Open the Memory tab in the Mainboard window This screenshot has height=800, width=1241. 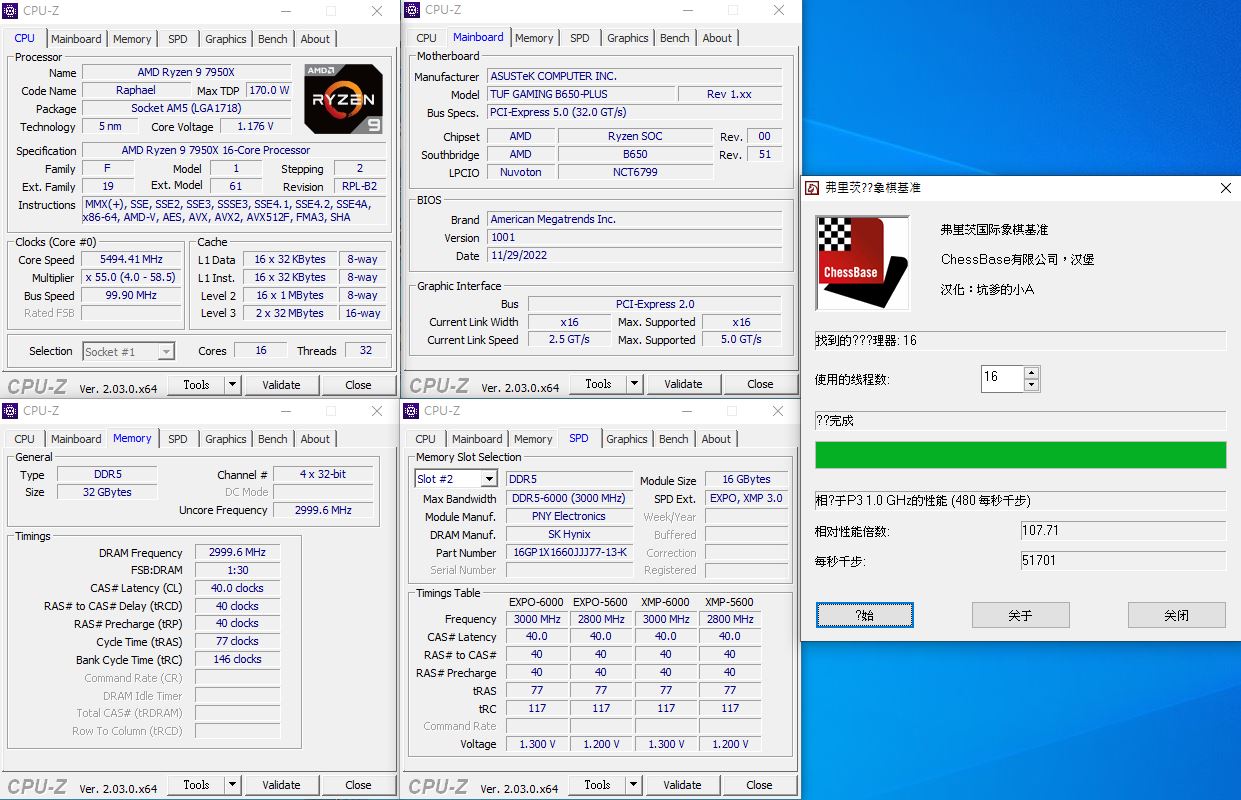(x=534, y=38)
